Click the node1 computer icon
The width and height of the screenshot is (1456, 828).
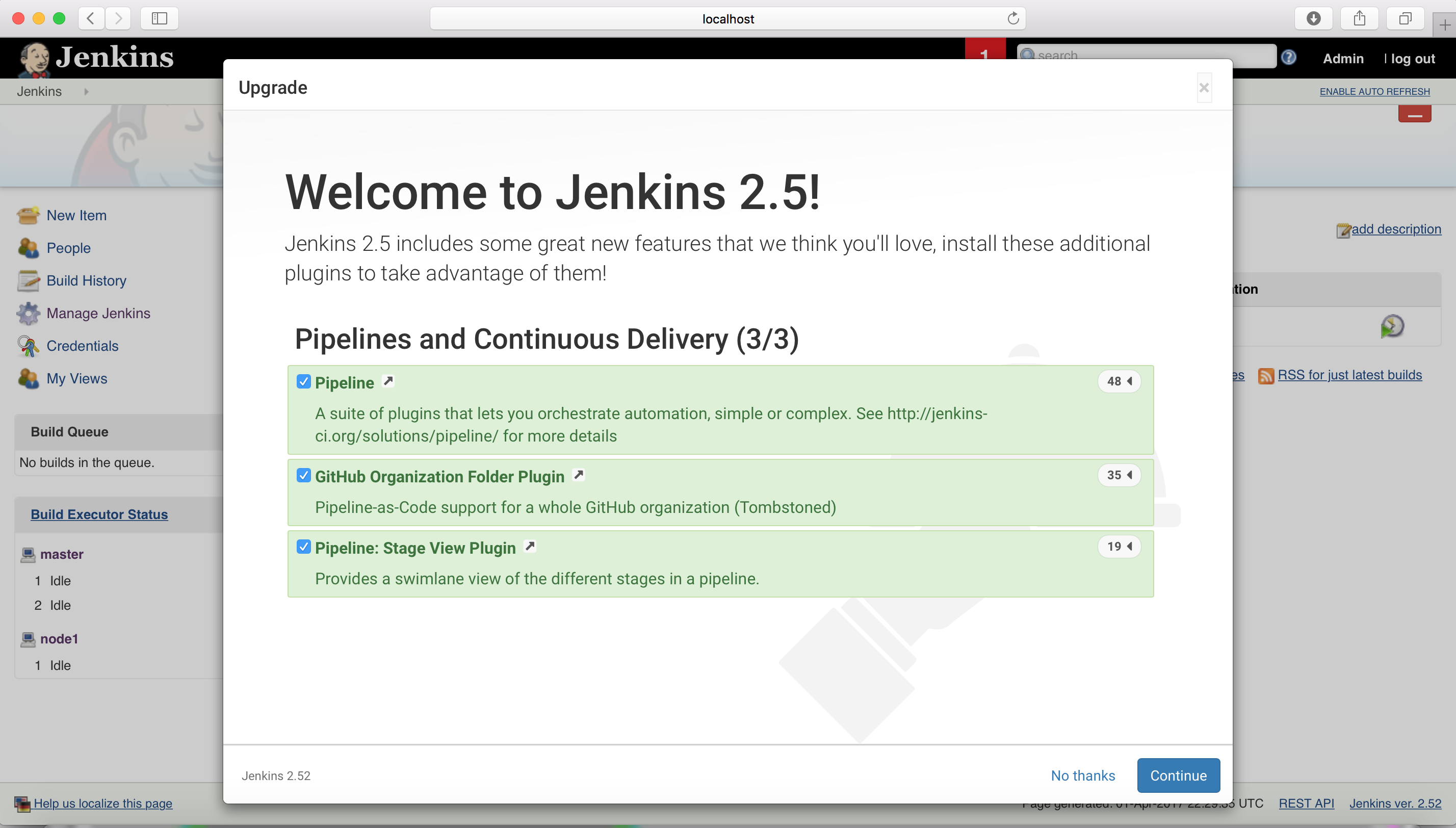(x=28, y=639)
